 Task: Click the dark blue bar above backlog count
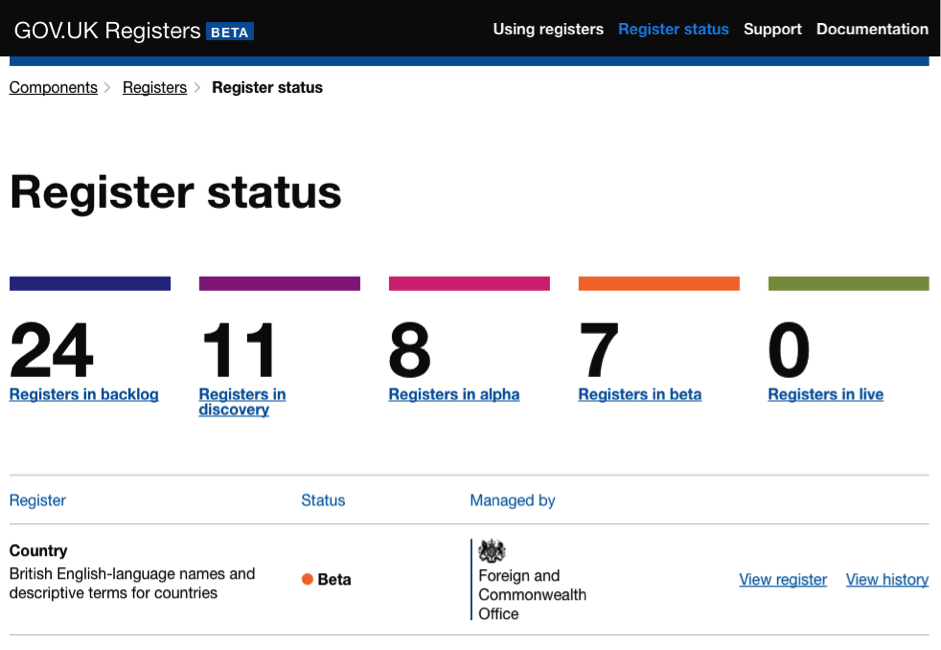[89, 282]
